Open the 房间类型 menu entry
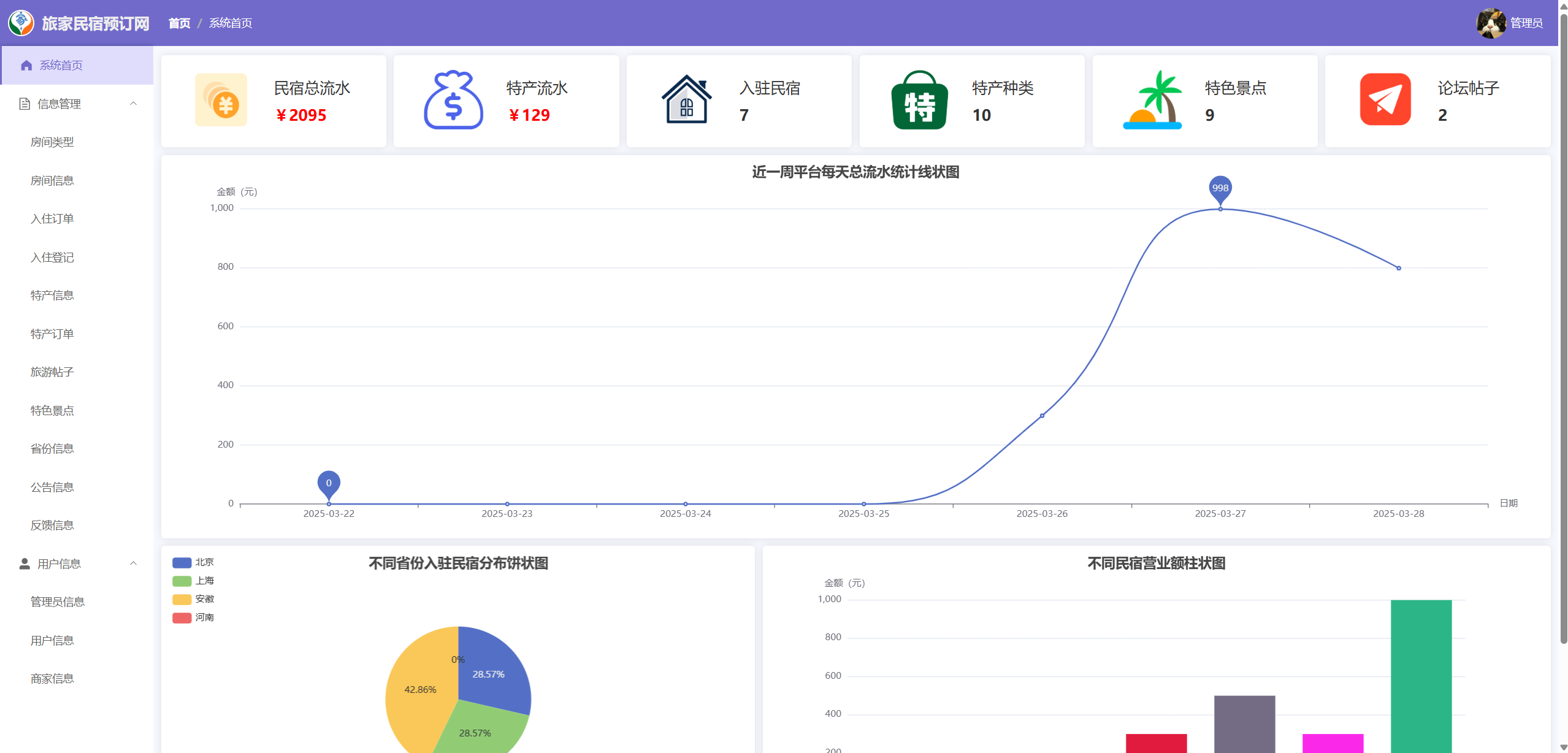1568x753 pixels. pyautogui.click(x=52, y=142)
